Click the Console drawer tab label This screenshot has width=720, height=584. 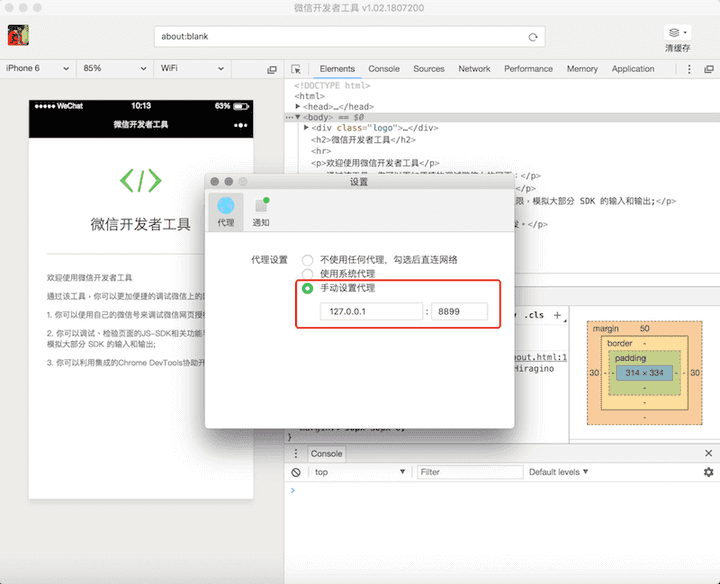point(326,454)
